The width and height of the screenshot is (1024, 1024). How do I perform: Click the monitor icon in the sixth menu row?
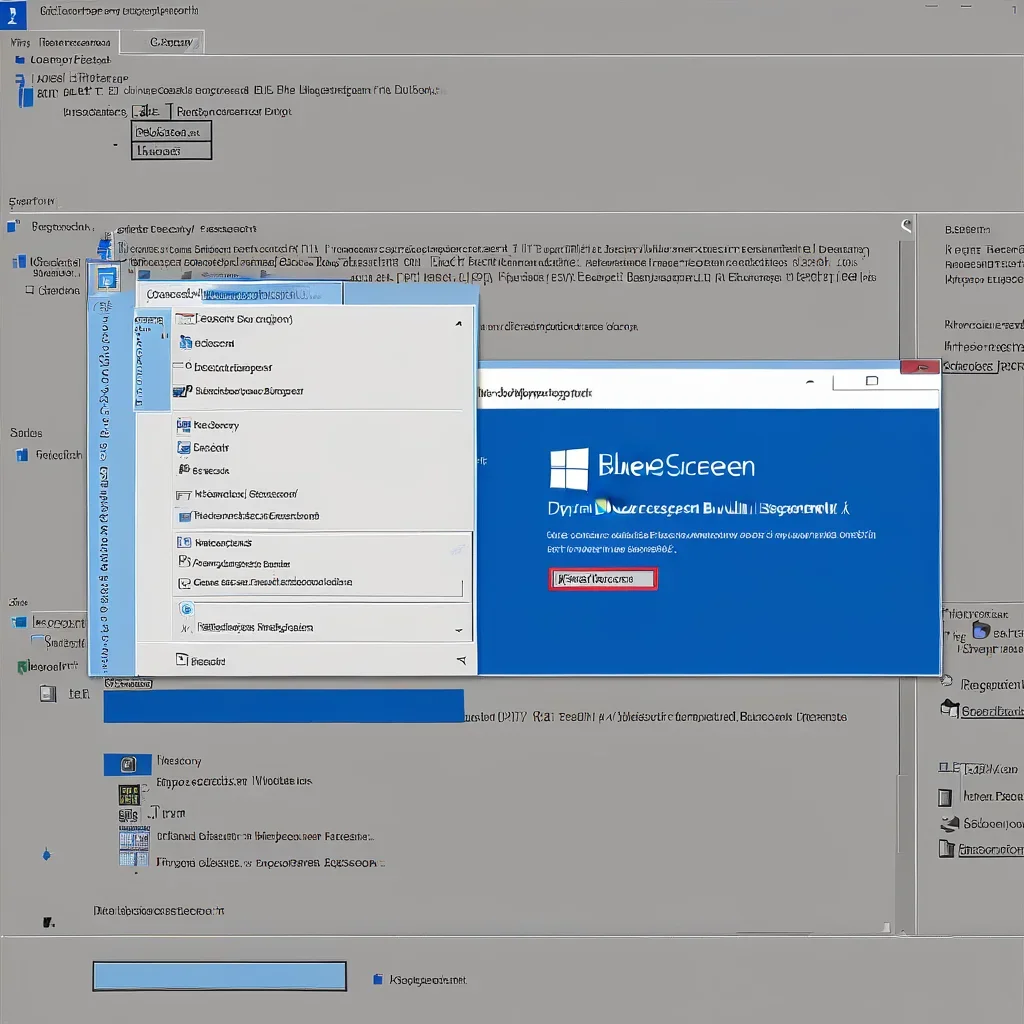click(x=184, y=447)
